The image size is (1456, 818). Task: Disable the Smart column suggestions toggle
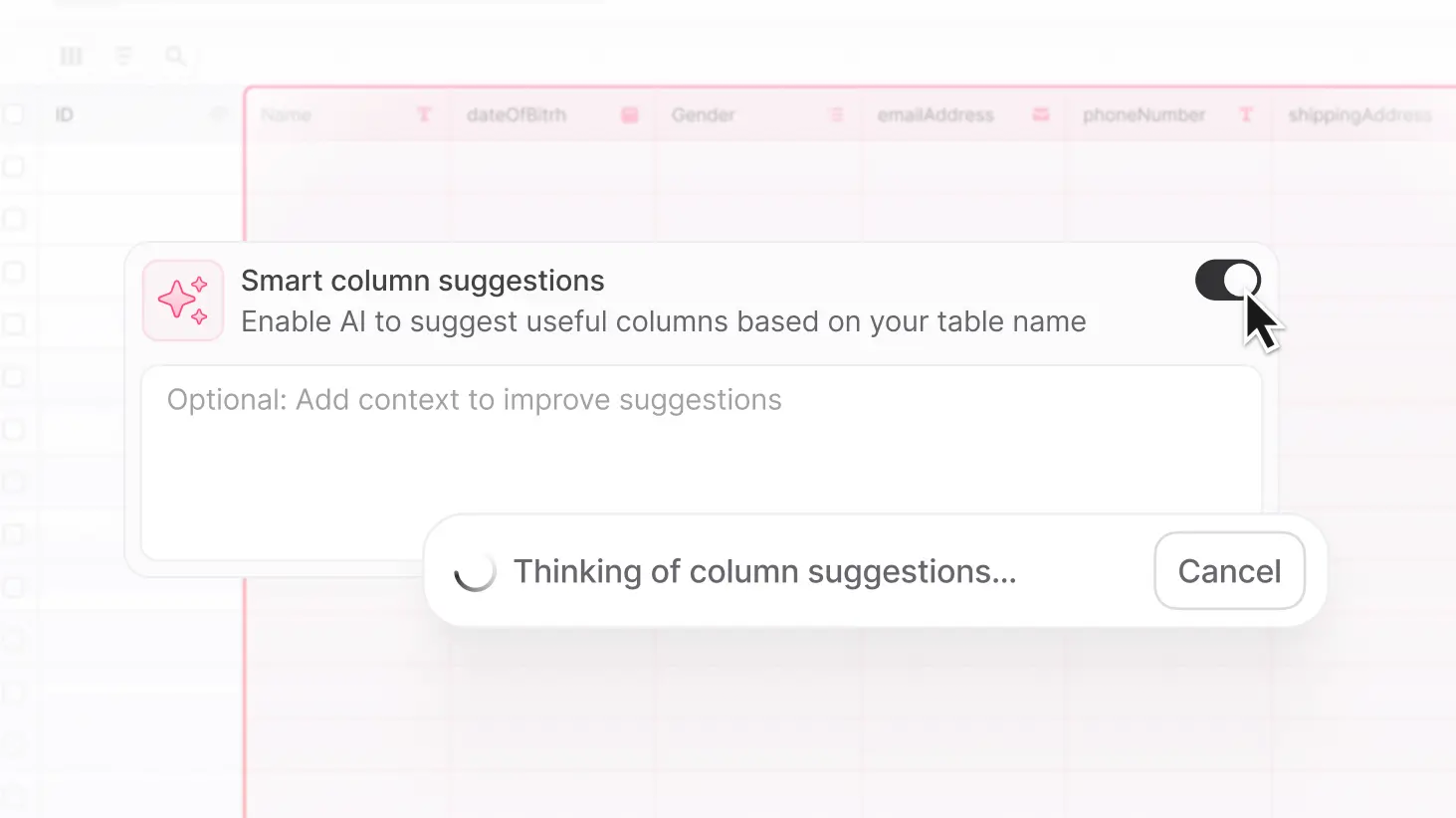pyautogui.click(x=1227, y=280)
